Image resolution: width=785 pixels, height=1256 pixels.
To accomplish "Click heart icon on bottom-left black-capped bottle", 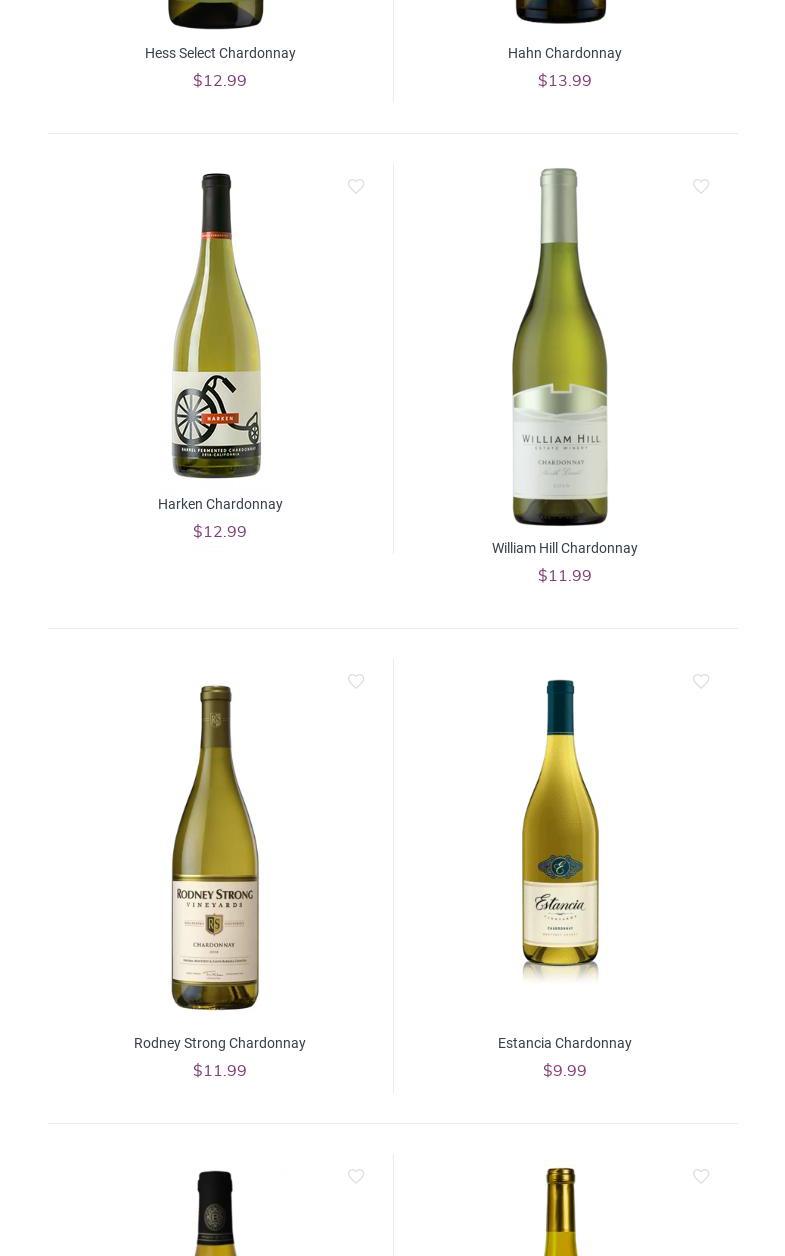I will click(356, 1177).
